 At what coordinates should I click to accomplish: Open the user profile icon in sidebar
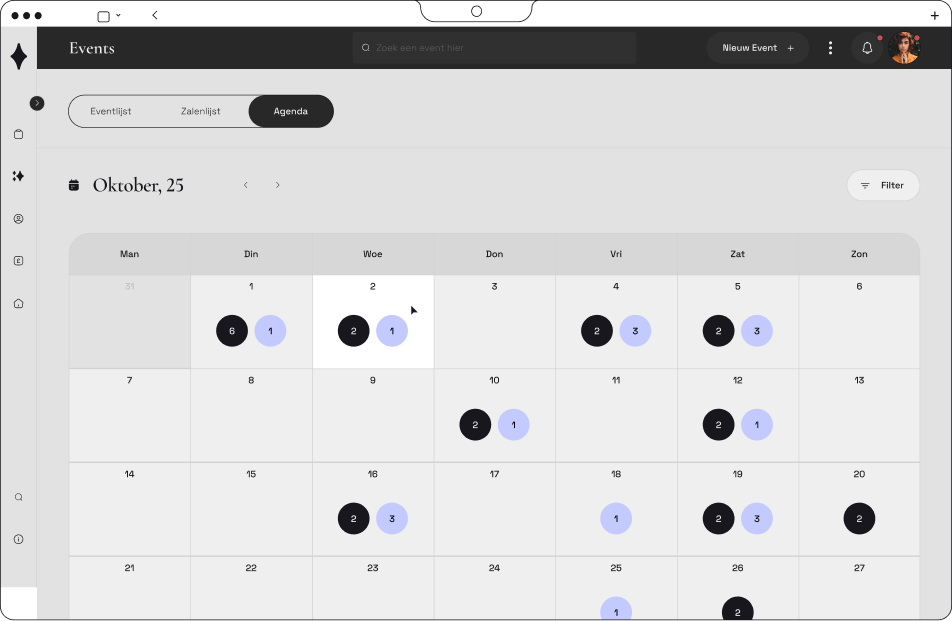(19, 219)
